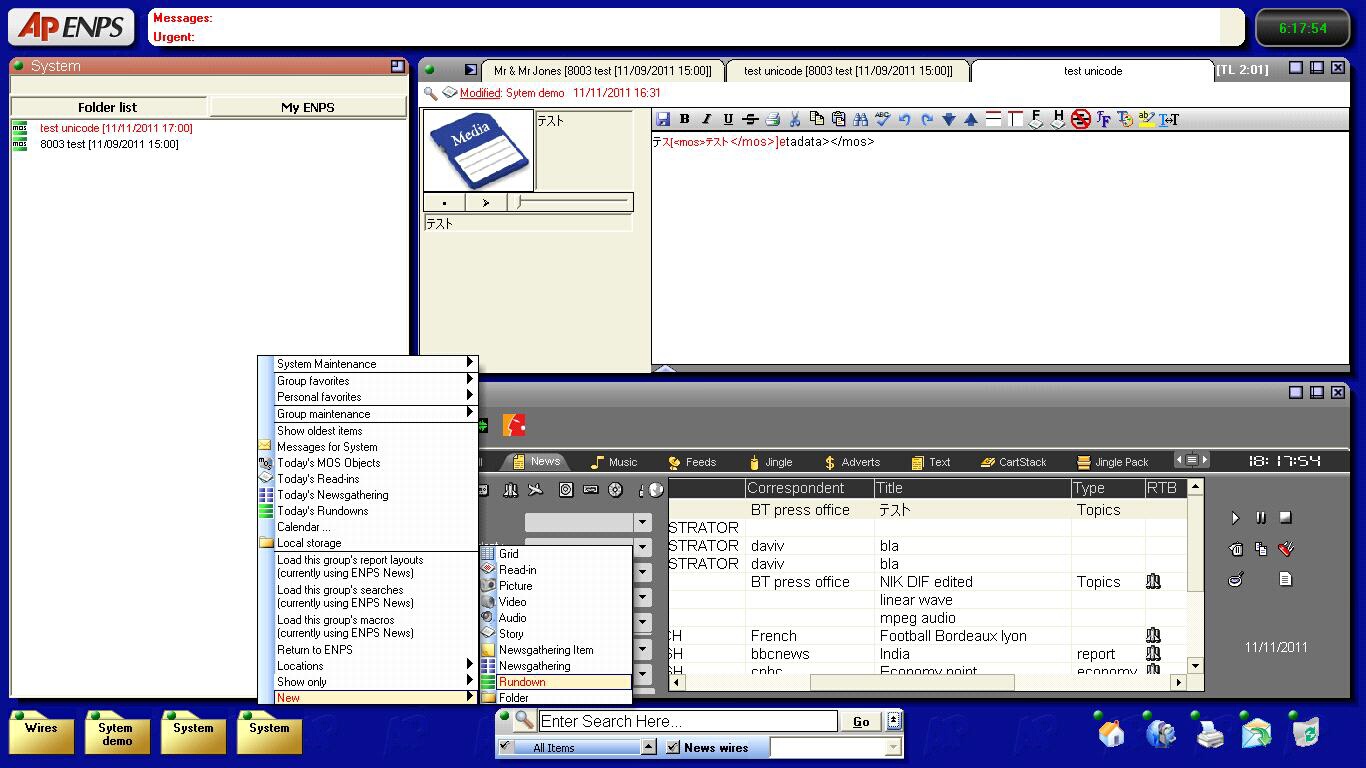Select Rundown from the New submenu

click(522, 682)
